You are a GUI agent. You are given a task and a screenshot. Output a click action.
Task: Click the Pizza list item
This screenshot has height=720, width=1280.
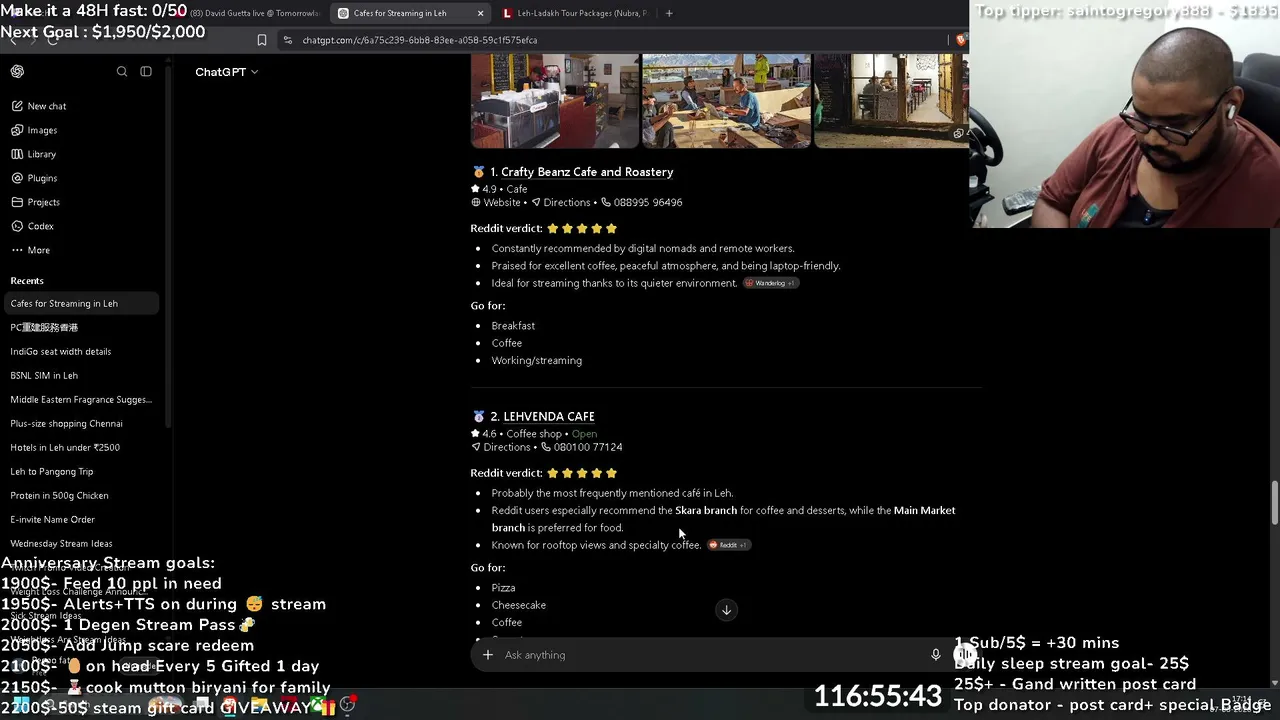[x=503, y=588]
